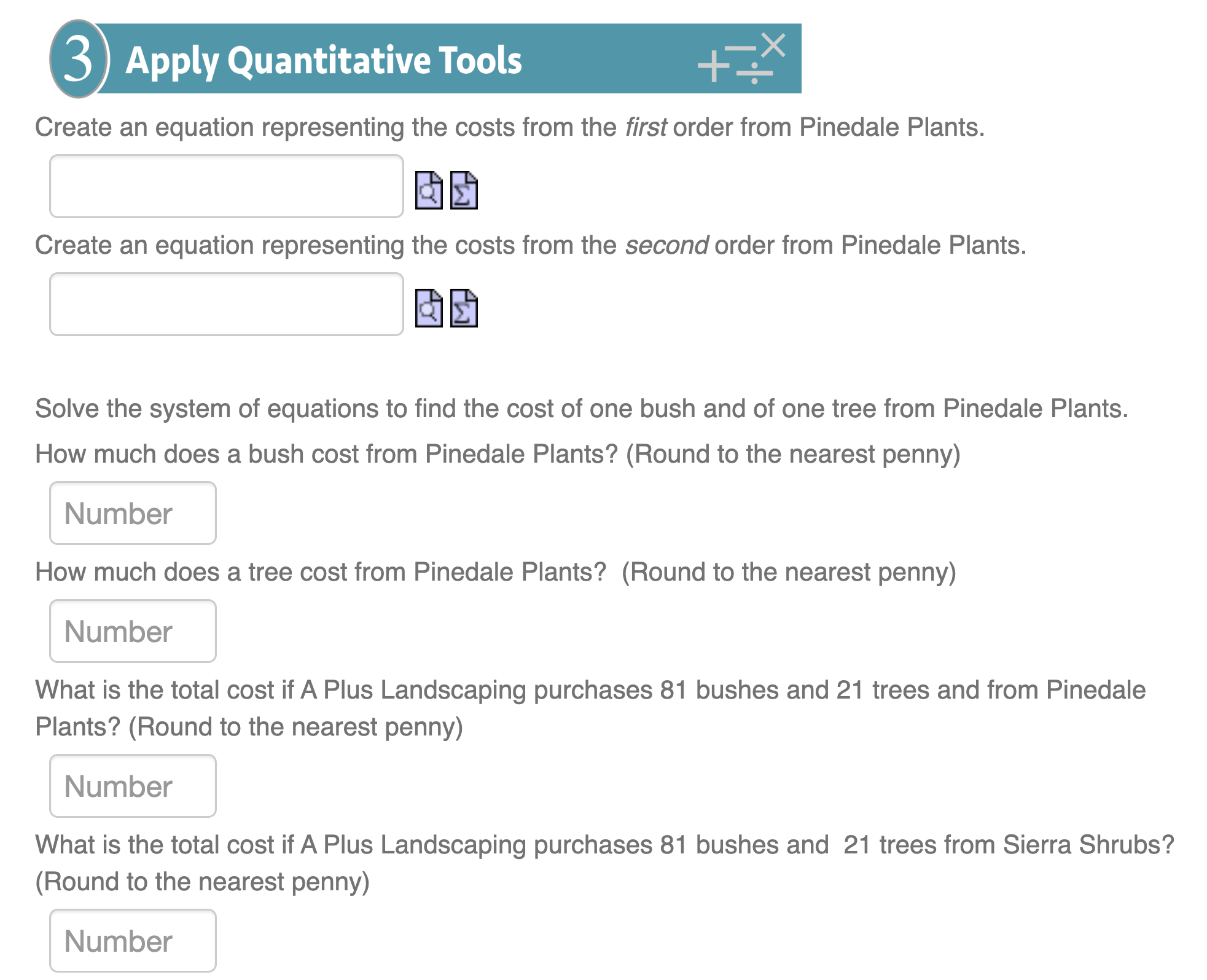Click the Number placeholder under the bush cost question
The width and height of the screenshot is (1207, 980).
[133, 512]
